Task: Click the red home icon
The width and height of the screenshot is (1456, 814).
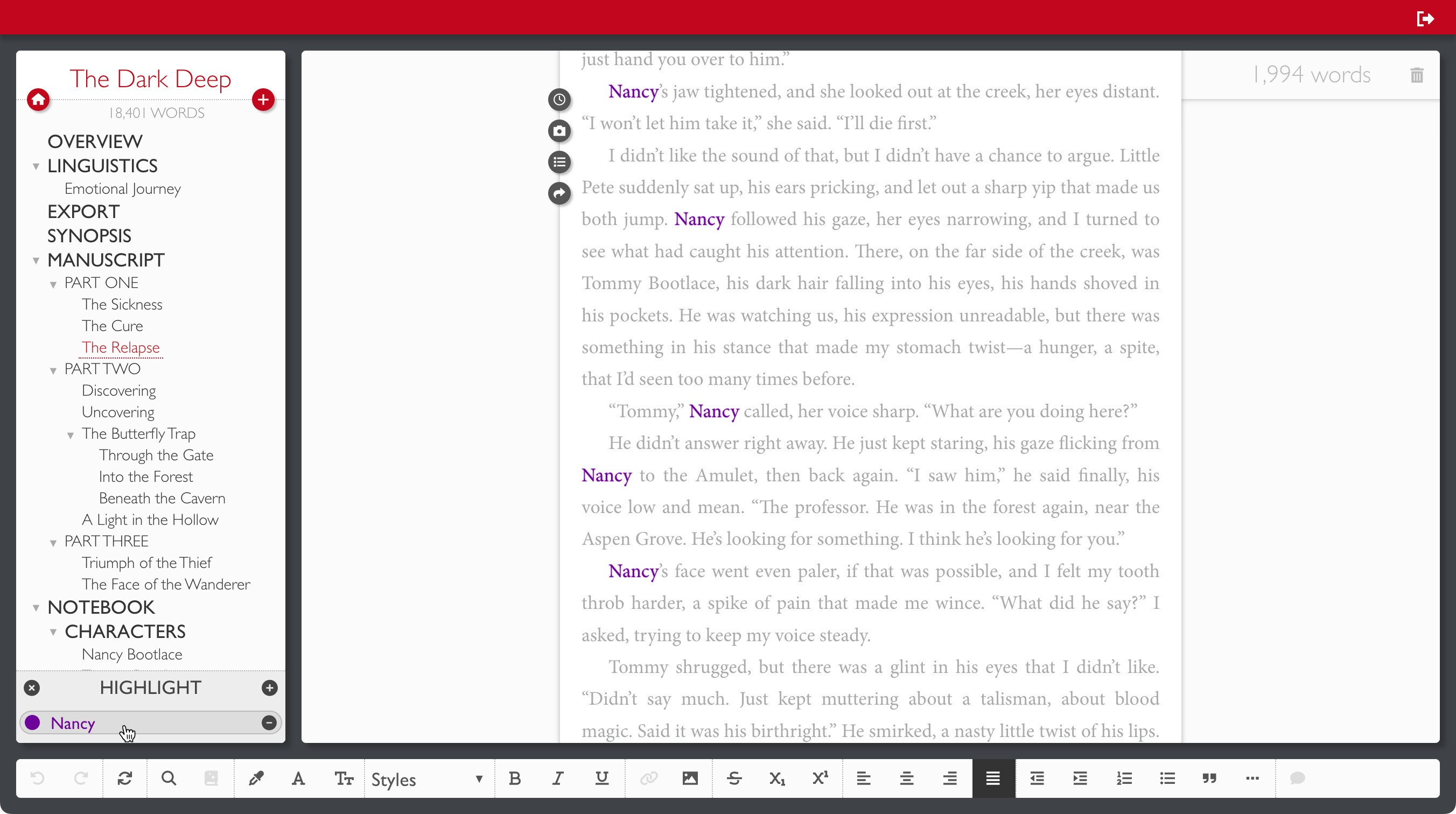Action: [x=38, y=100]
